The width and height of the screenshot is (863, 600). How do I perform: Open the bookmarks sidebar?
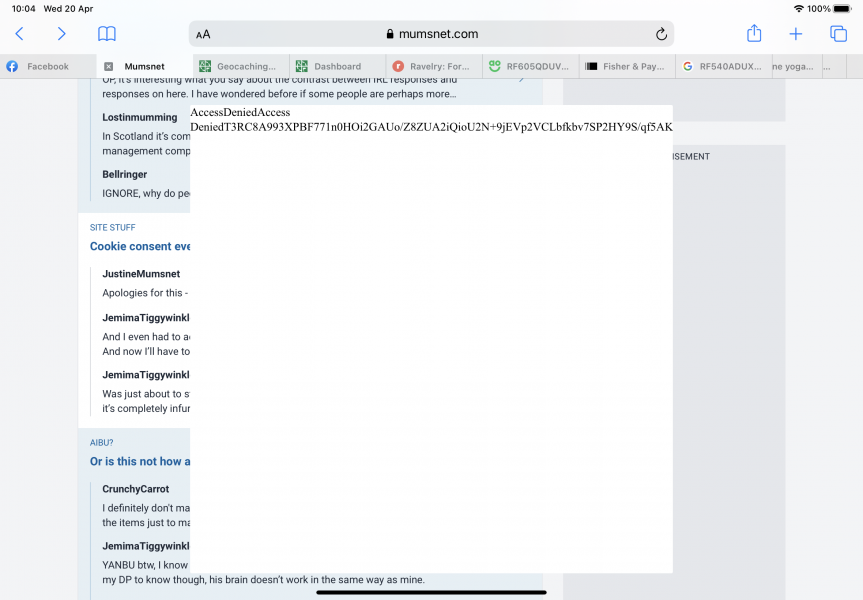(x=106, y=33)
